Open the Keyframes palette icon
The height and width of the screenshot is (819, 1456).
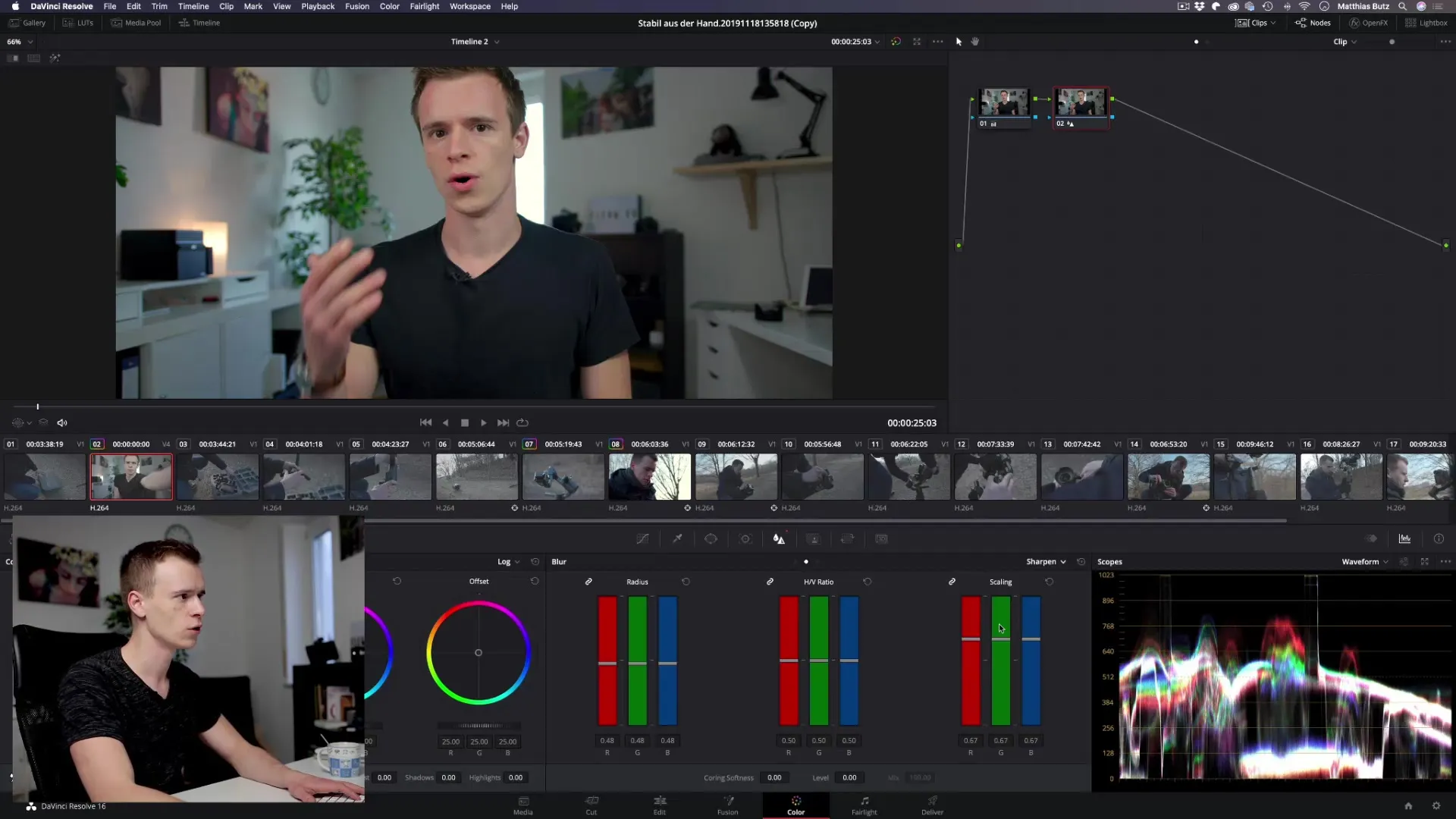coord(1371,538)
